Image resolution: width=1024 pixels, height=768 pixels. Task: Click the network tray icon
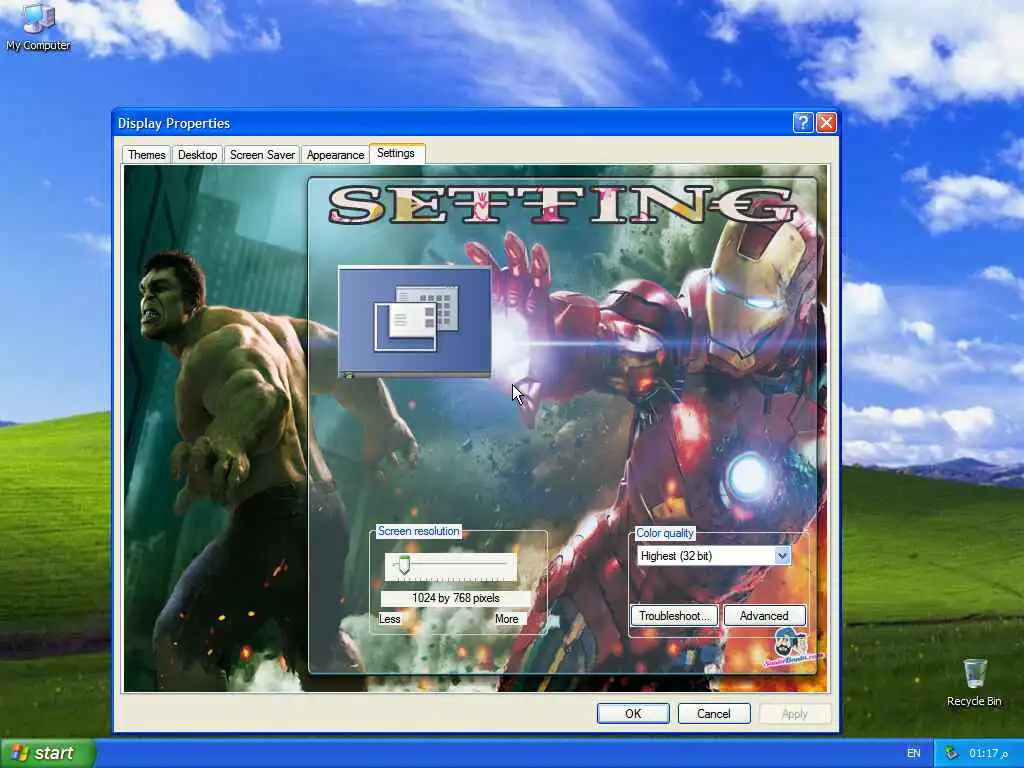pyautogui.click(x=952, y=754)
